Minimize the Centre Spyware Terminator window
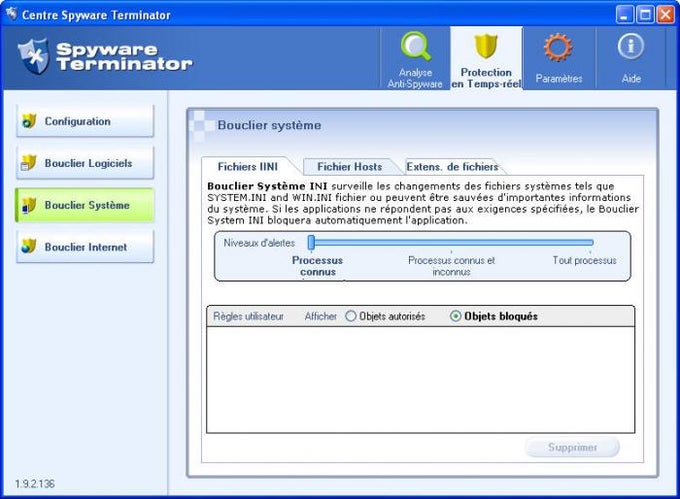 (624, 15)
